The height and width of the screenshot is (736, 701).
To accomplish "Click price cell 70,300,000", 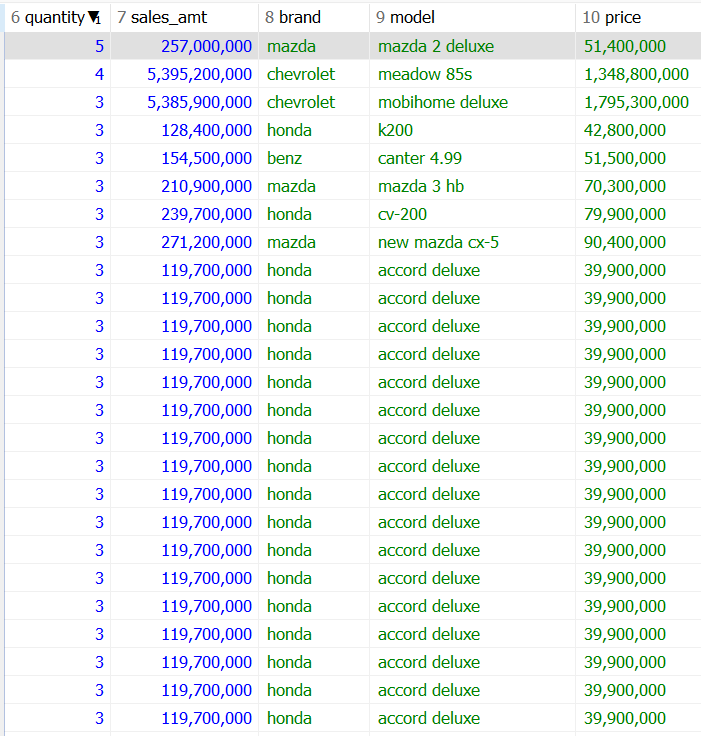I will (638, 186).
